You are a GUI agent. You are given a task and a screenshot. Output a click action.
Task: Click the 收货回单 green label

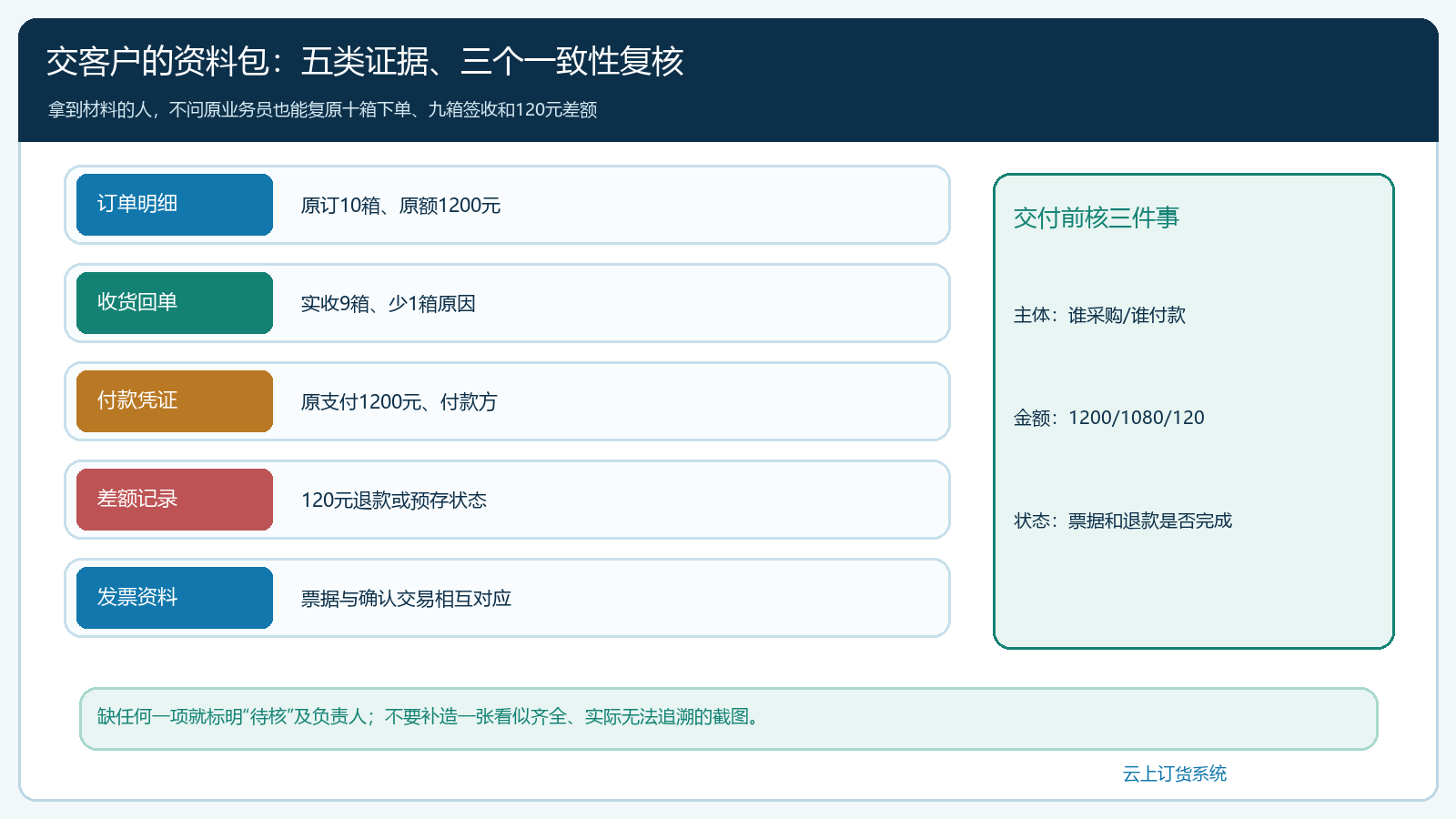[175, 303]
